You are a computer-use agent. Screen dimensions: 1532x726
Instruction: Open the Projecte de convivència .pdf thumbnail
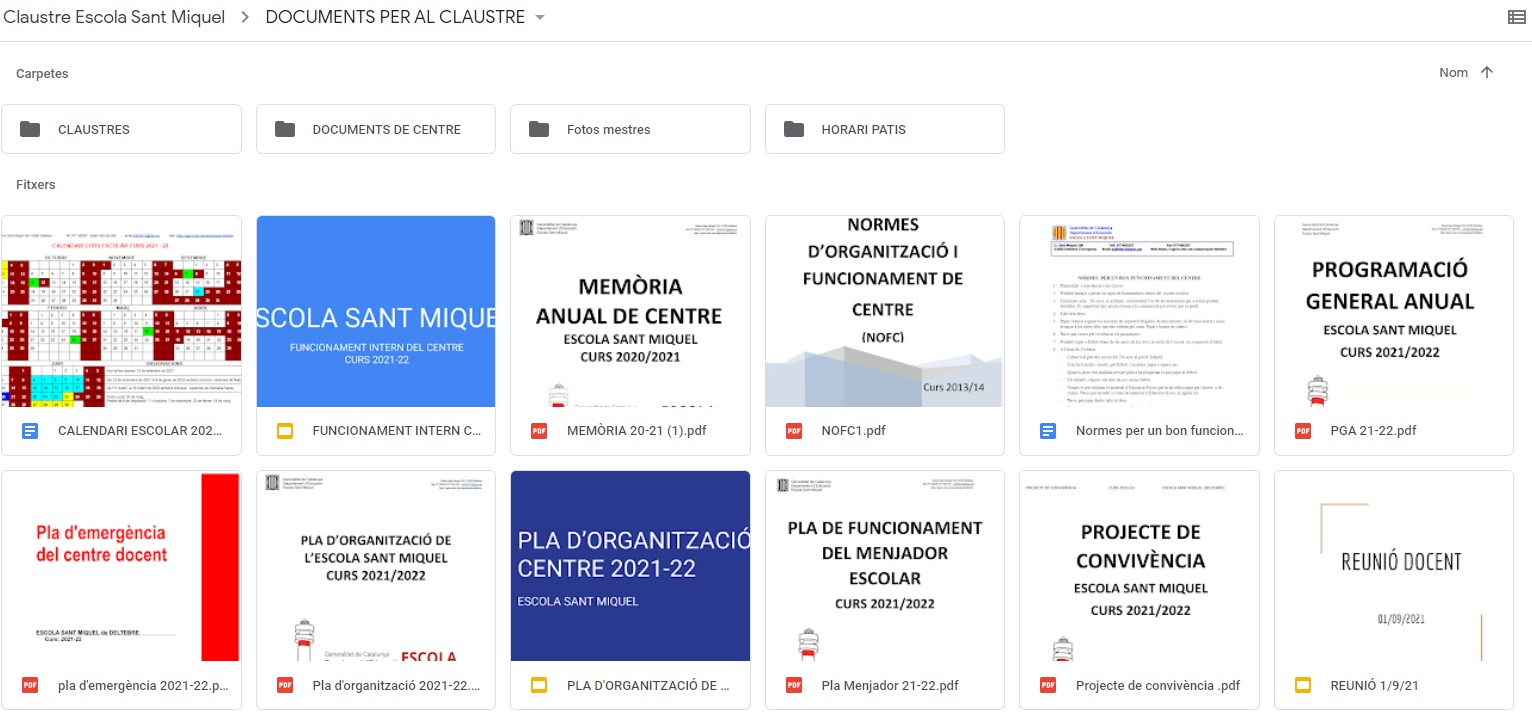[1139, 565]
